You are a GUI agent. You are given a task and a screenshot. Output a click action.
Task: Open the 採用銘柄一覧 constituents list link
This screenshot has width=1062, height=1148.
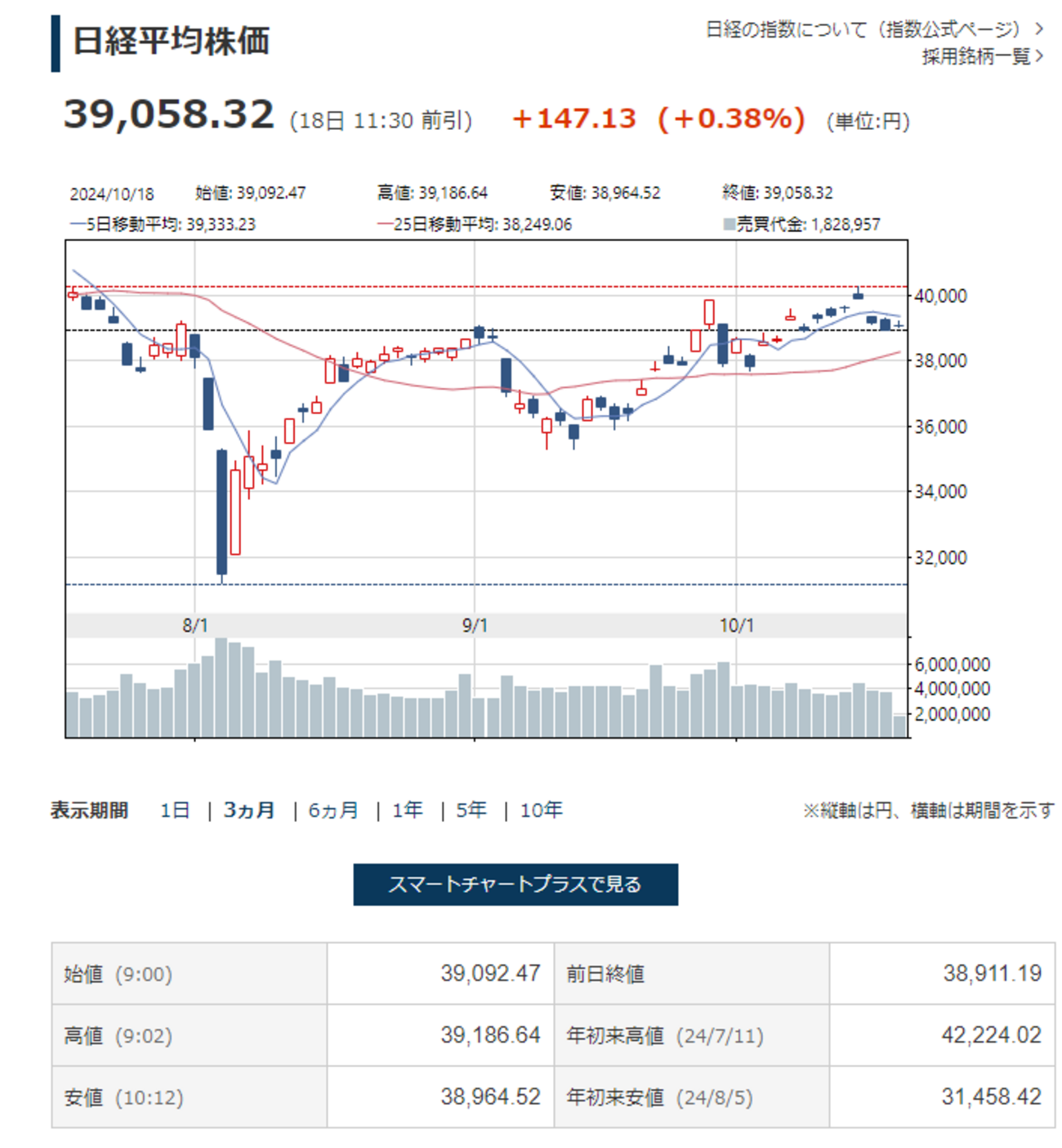[976, 56]
